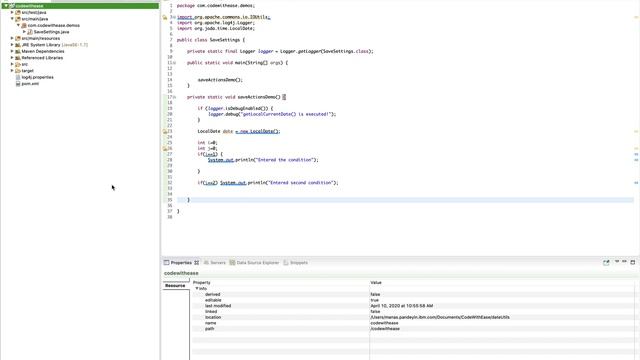Expand Maven Dependencies
Image resolution: width=640 pixels, height=360 pixels.
click(12, 51)
